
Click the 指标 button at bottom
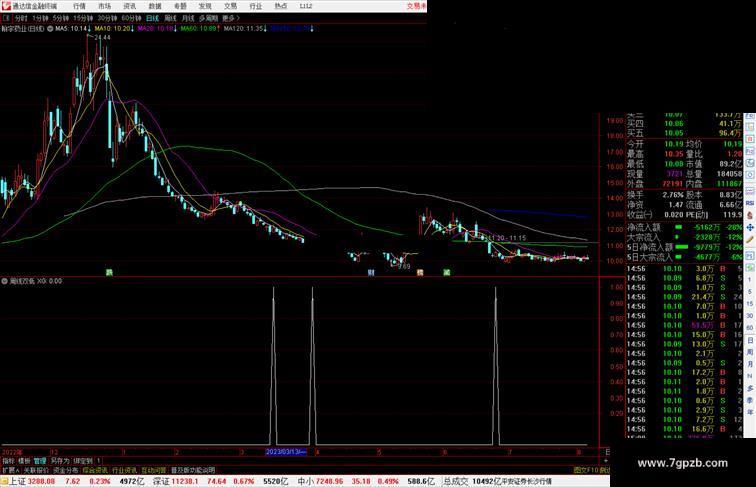click(x=9, y=461)
